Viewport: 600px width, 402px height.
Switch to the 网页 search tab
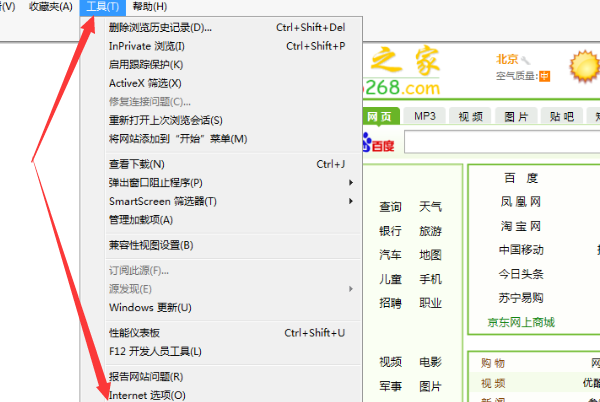[379, 116]
